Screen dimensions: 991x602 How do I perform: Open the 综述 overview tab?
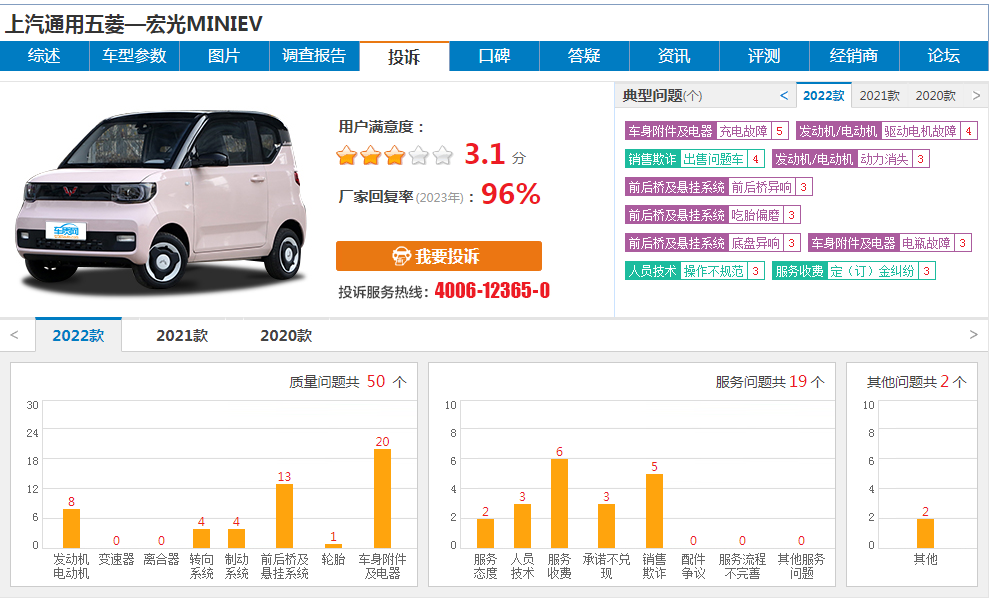pyautogui.click(x=44, y=56)
